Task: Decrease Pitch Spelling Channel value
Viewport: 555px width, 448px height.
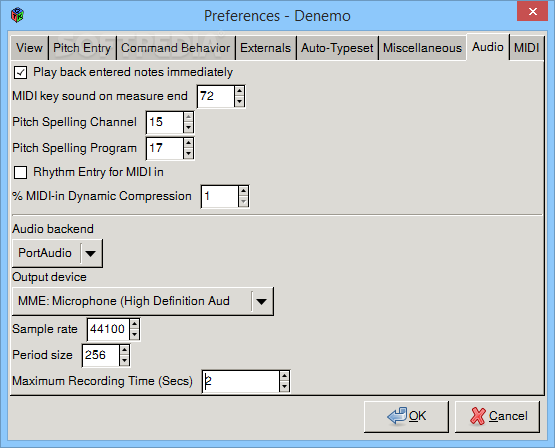Action: [x=188, y=128]
